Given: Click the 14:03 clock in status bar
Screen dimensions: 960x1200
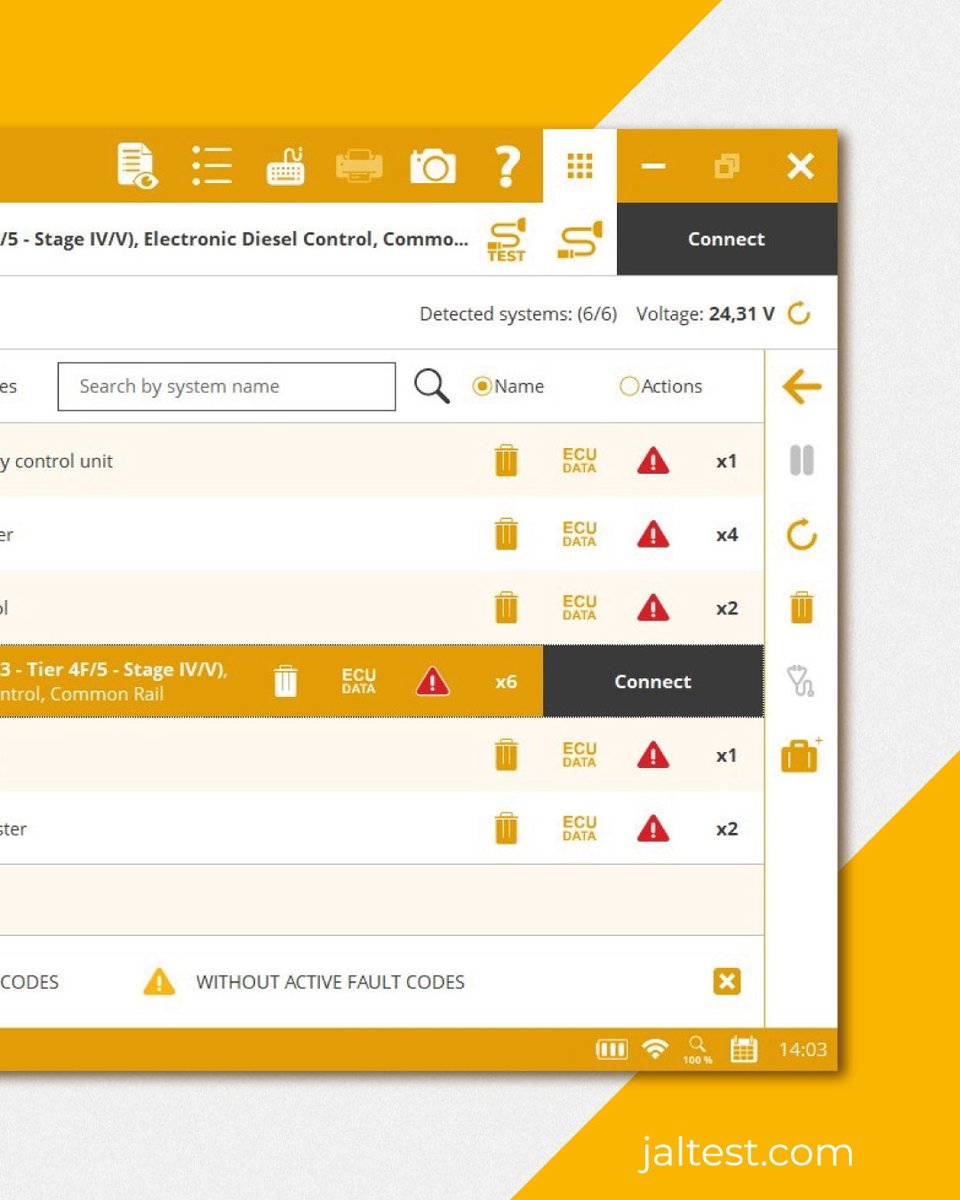Looking at the screenshot, I should 803,1050.
